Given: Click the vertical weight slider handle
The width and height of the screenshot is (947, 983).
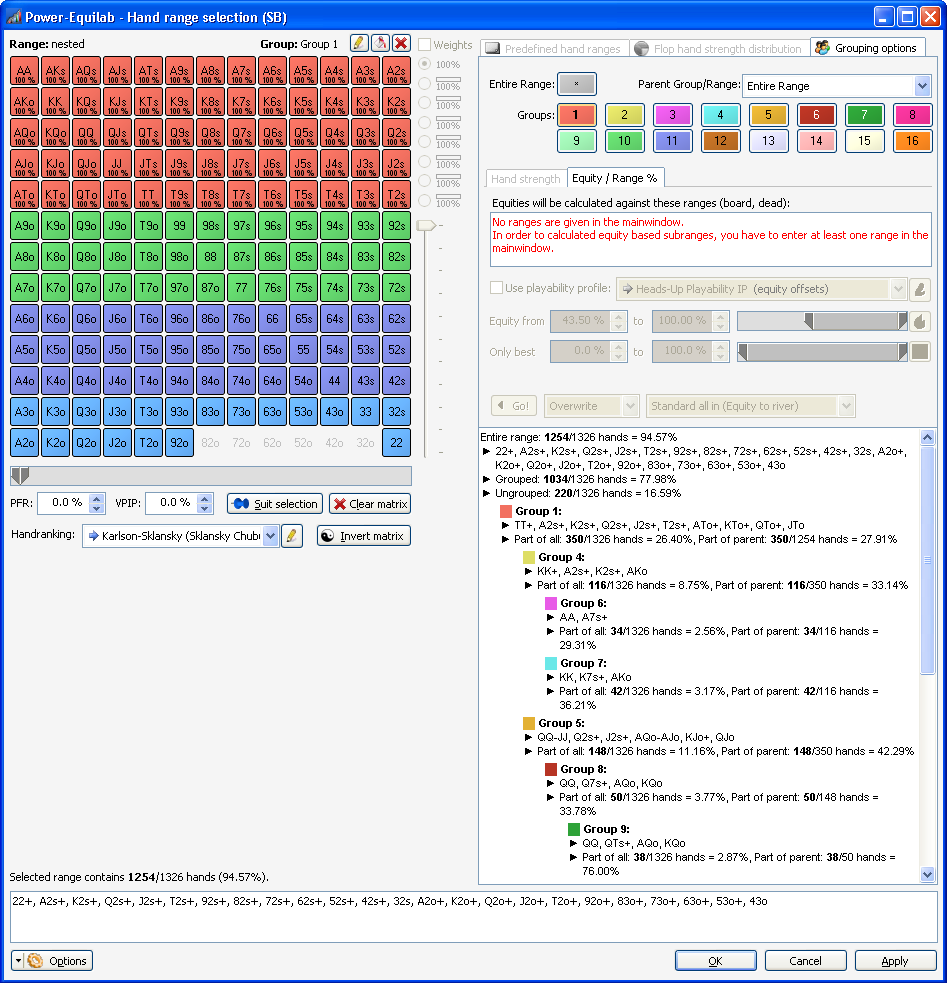Looking at the screenshot, I should 426,225.
